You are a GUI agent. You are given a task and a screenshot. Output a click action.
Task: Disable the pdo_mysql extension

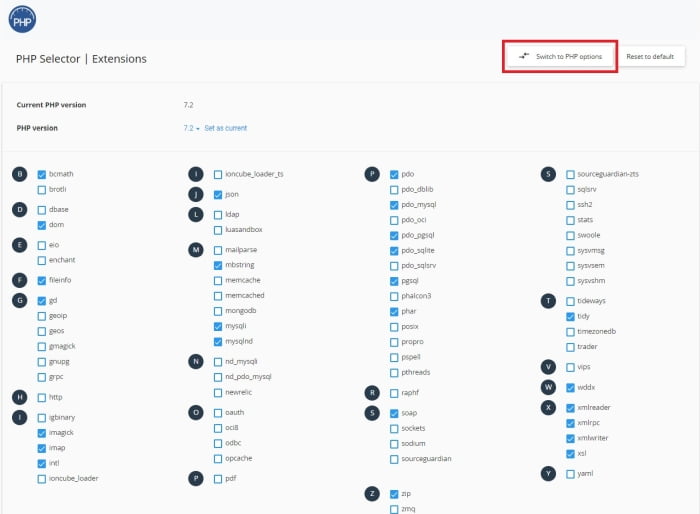coord(394,205)
